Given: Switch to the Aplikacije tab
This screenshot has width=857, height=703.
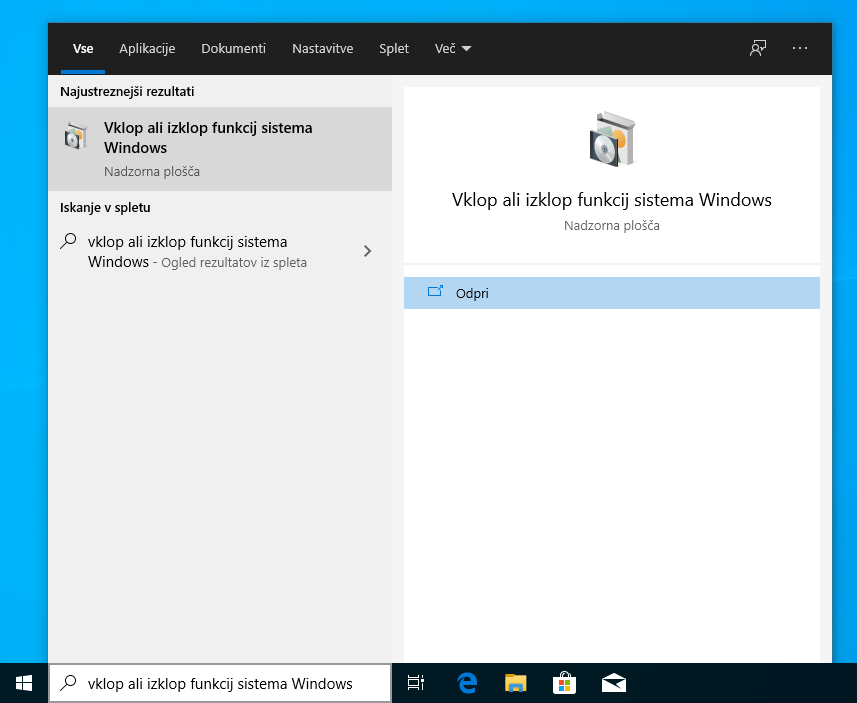Looking at the screenshot, I should (x=147, y=49).
